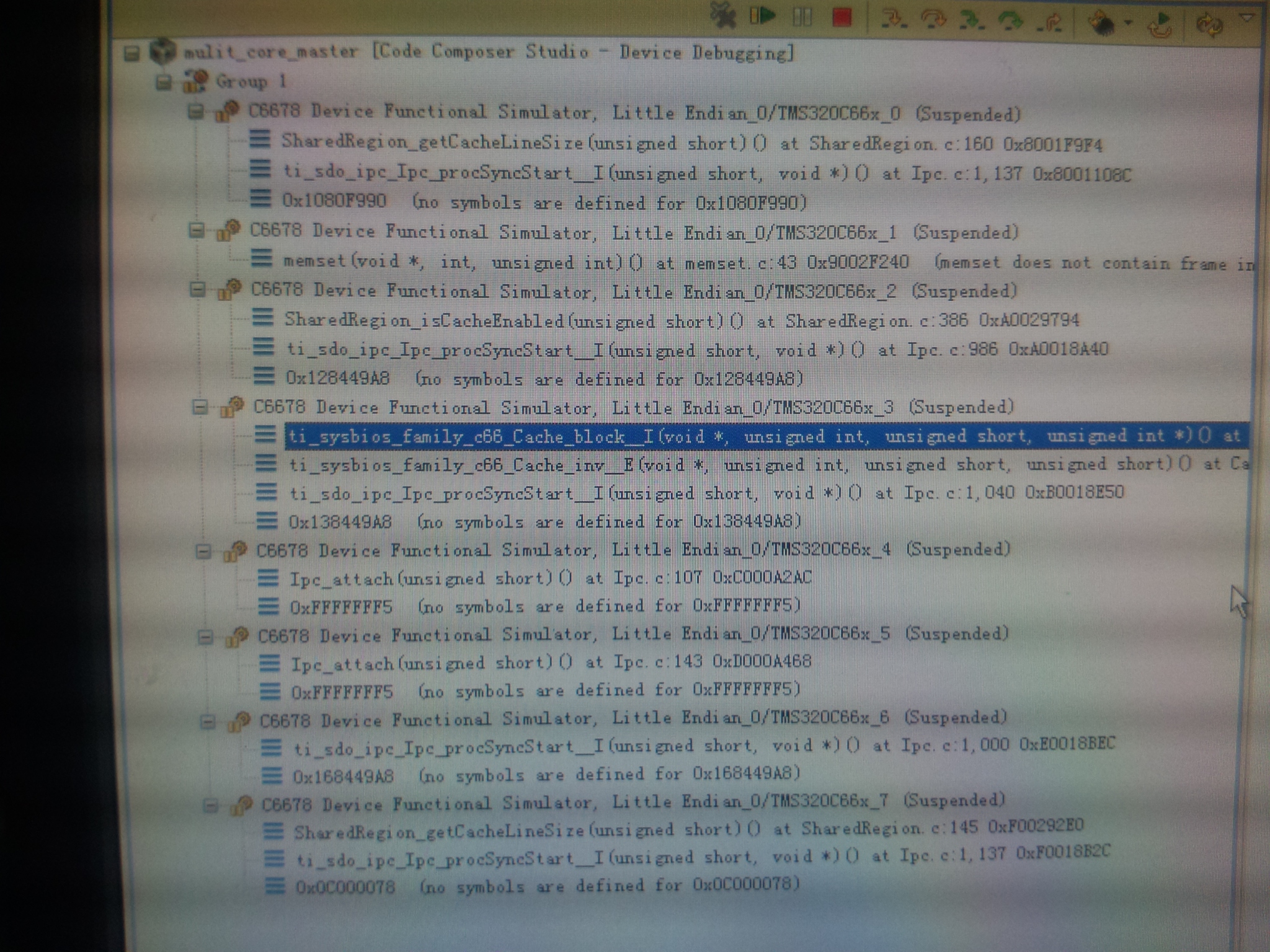The height and width of the screenshot is (952, 1270).
Task: Collapse the TMS320C66x_3 core node
Action: (200, 407)
